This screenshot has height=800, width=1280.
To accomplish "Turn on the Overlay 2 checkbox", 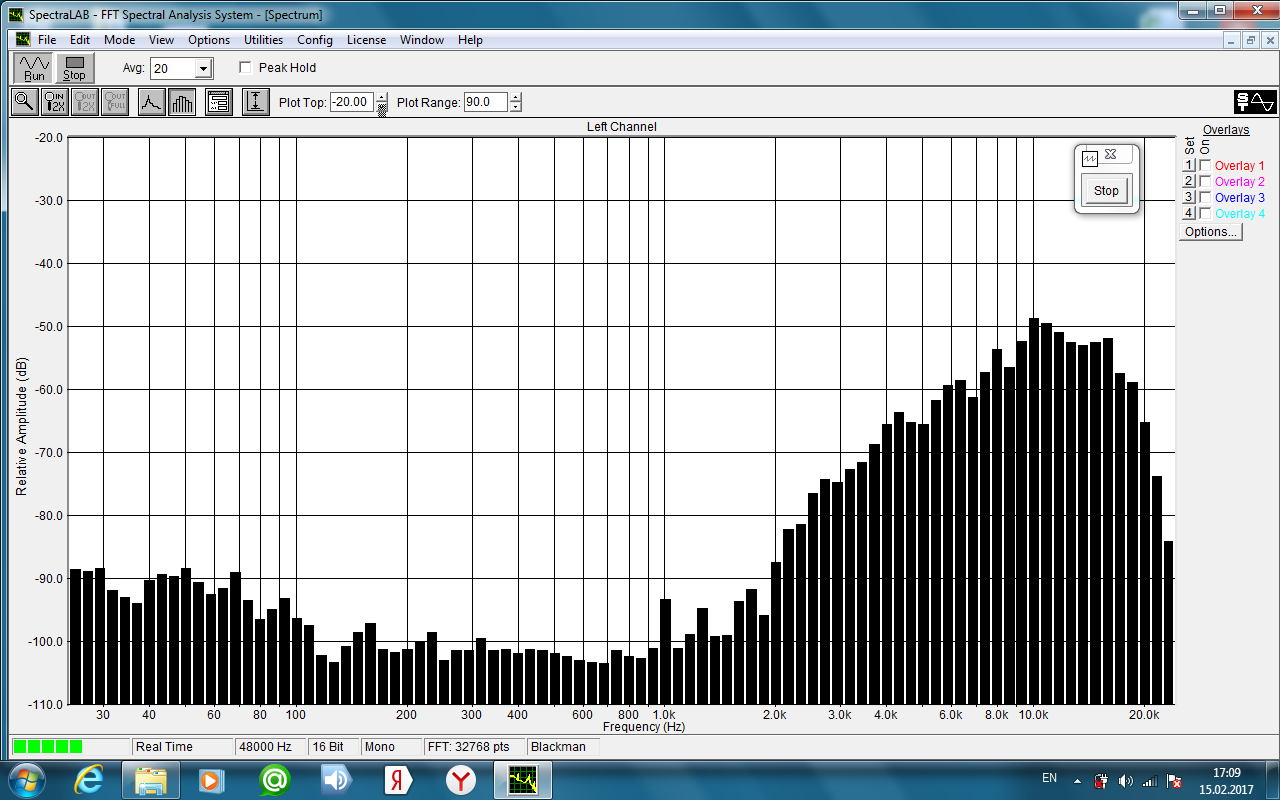I will 1206,182.
